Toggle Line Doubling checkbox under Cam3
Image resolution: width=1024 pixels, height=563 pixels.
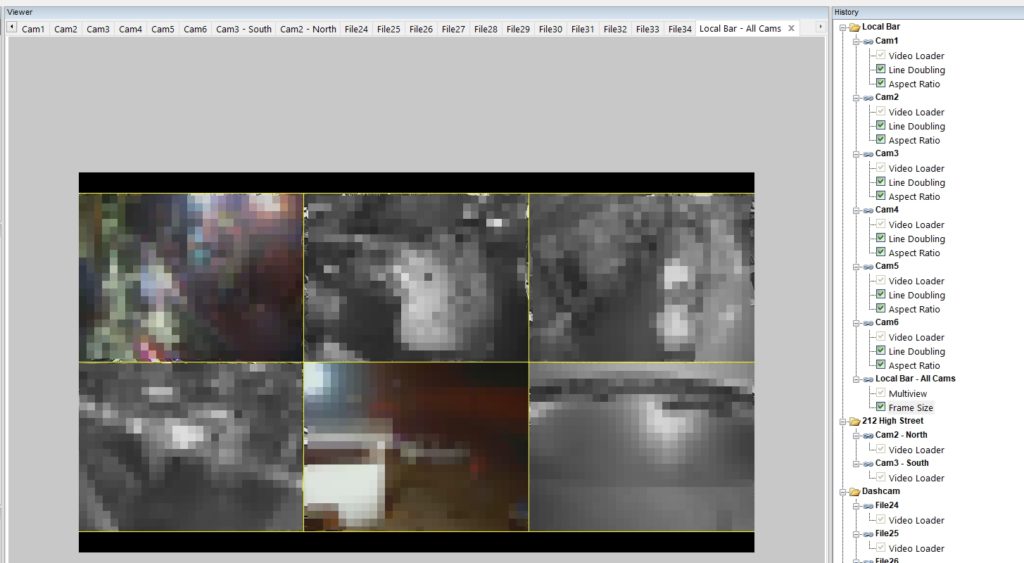click(880, 182)
